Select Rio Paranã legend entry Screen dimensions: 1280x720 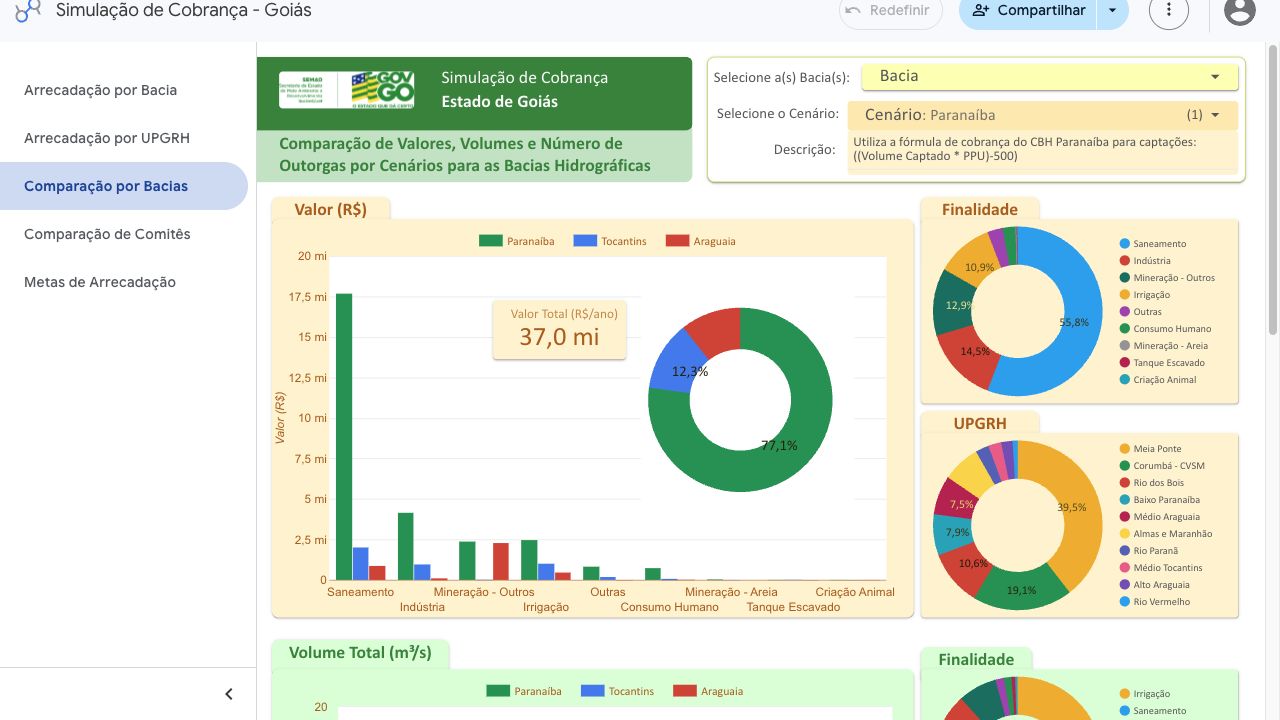pos(1149,551)
